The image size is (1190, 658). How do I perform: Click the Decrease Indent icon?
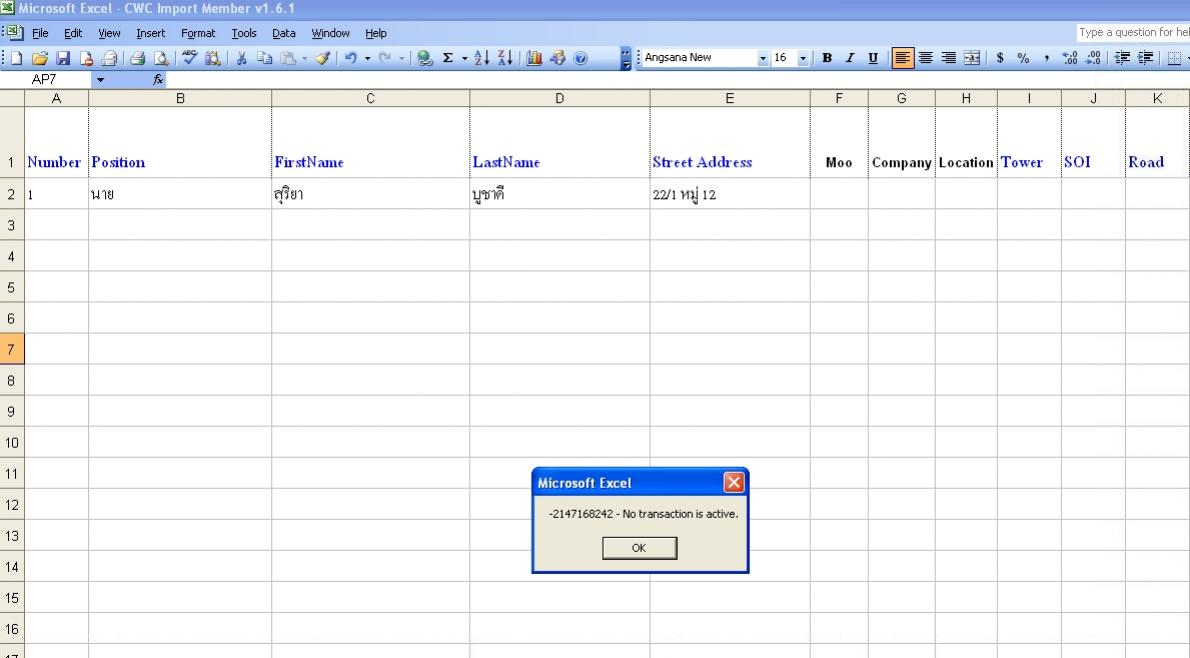1122,58
